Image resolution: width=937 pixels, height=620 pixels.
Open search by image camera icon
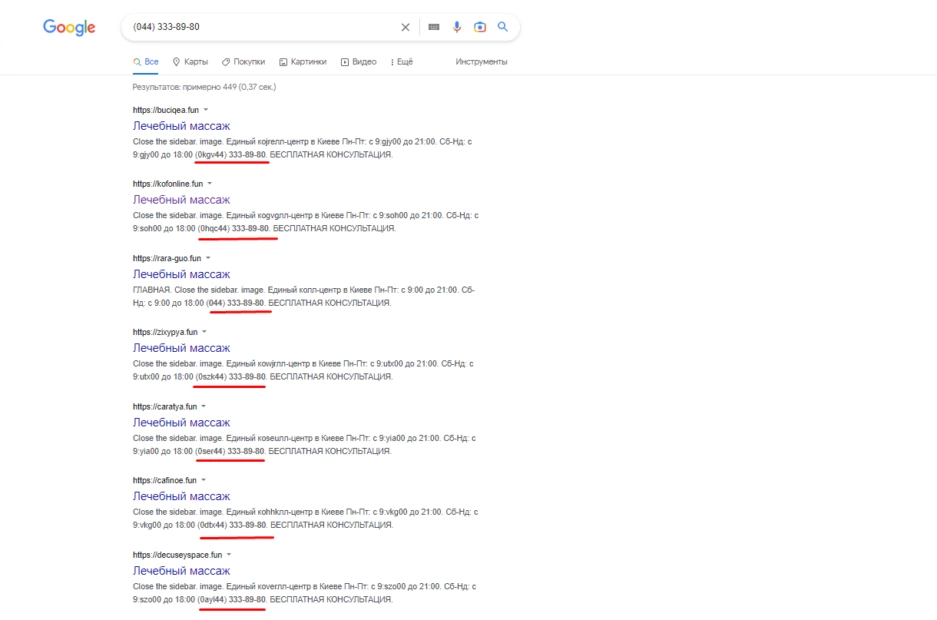click(480, 27)
